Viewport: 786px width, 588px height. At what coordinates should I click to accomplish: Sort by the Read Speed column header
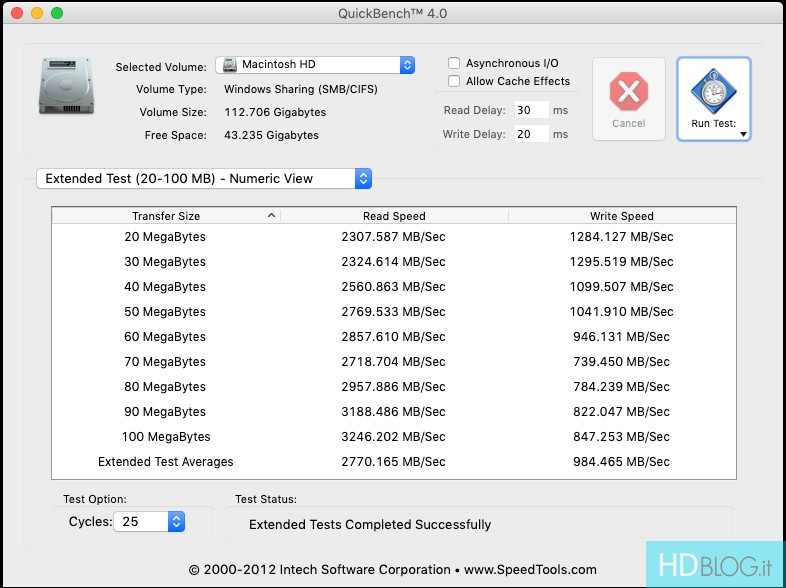[x=394, y=216]
